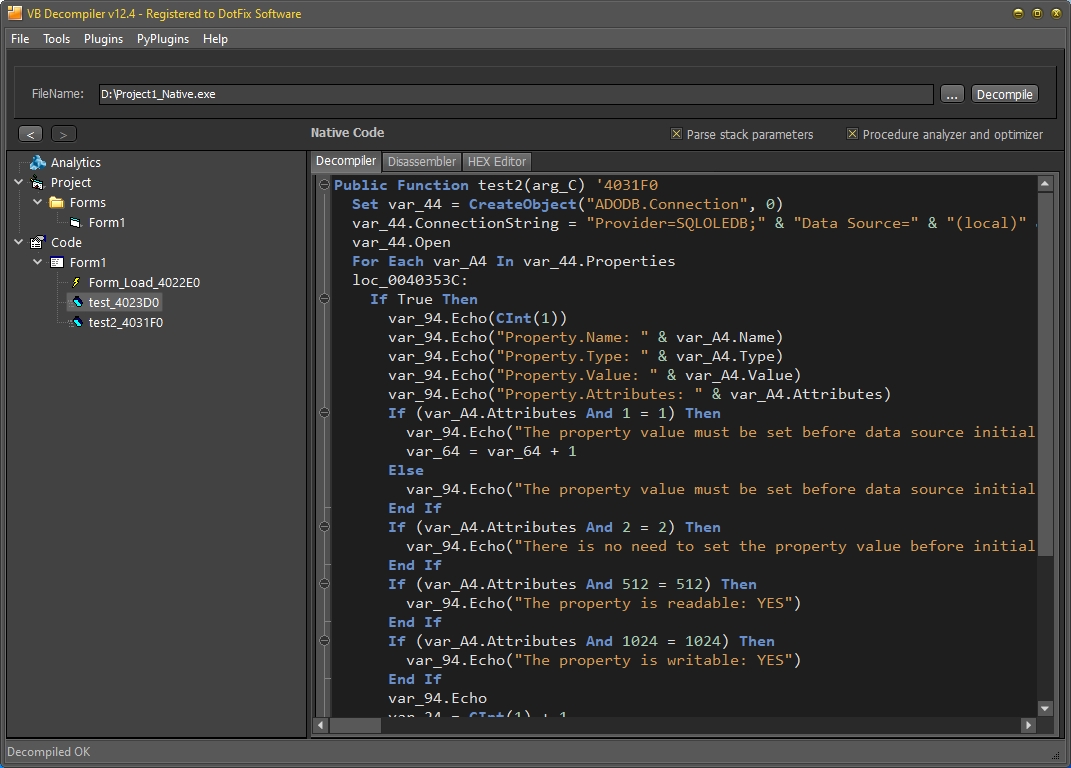Select test2_4031F0 in the tree

(x=126, y=323)
